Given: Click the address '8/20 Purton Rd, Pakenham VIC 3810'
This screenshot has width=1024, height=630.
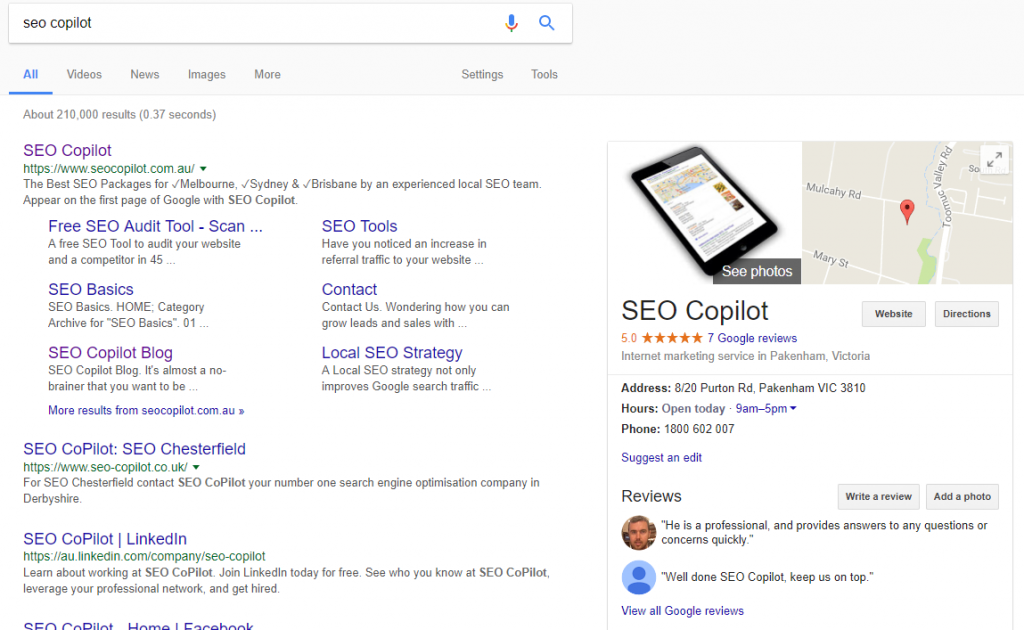Looking at the screenshot, I should (770, 388).
